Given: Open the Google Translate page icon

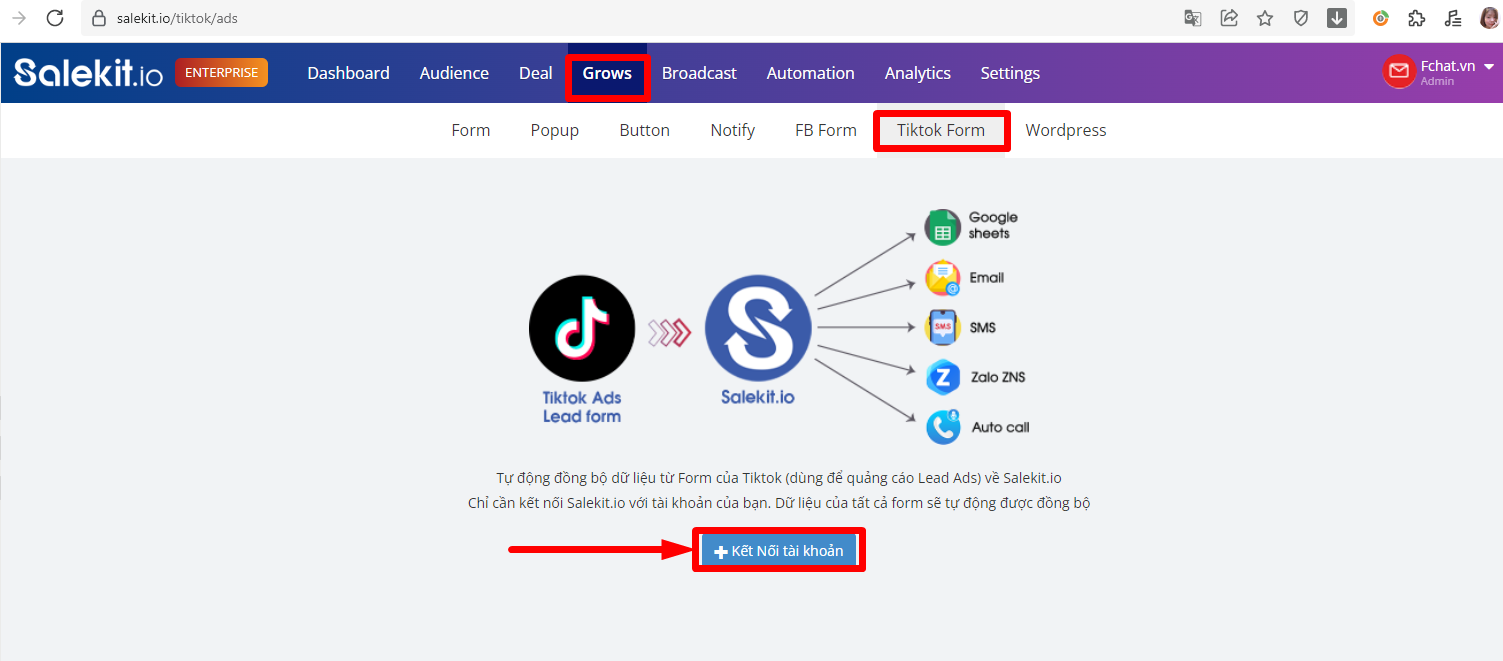Looking at the screenshot, I should tap(1192, 18).
